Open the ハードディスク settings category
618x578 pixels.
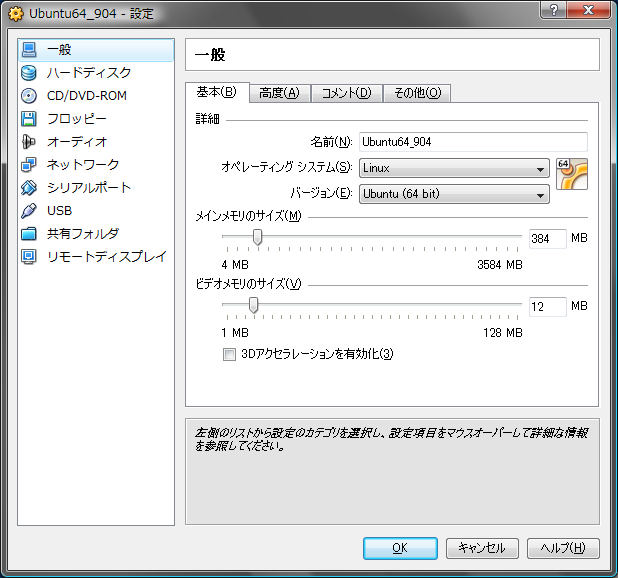(96, 73)
